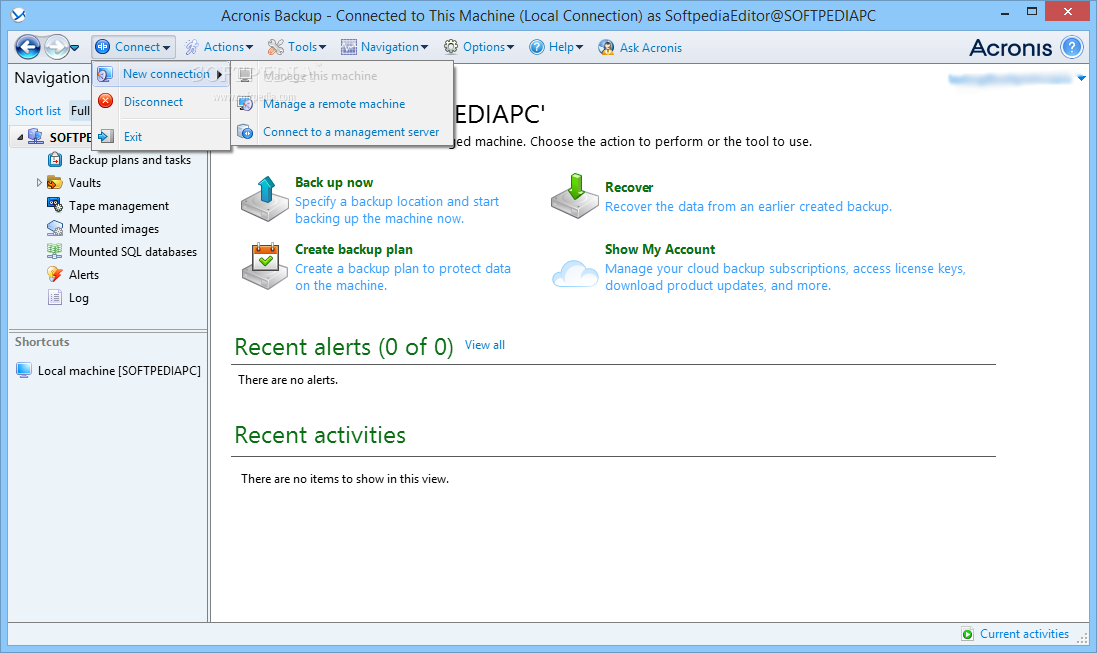This screenshot has height=653, width=1097.
Task: Click the Log icon
Action: [x=55, y=297]
